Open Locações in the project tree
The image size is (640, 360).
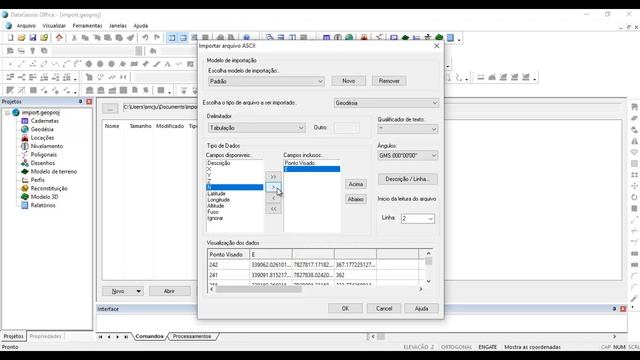tap(42, 138)
